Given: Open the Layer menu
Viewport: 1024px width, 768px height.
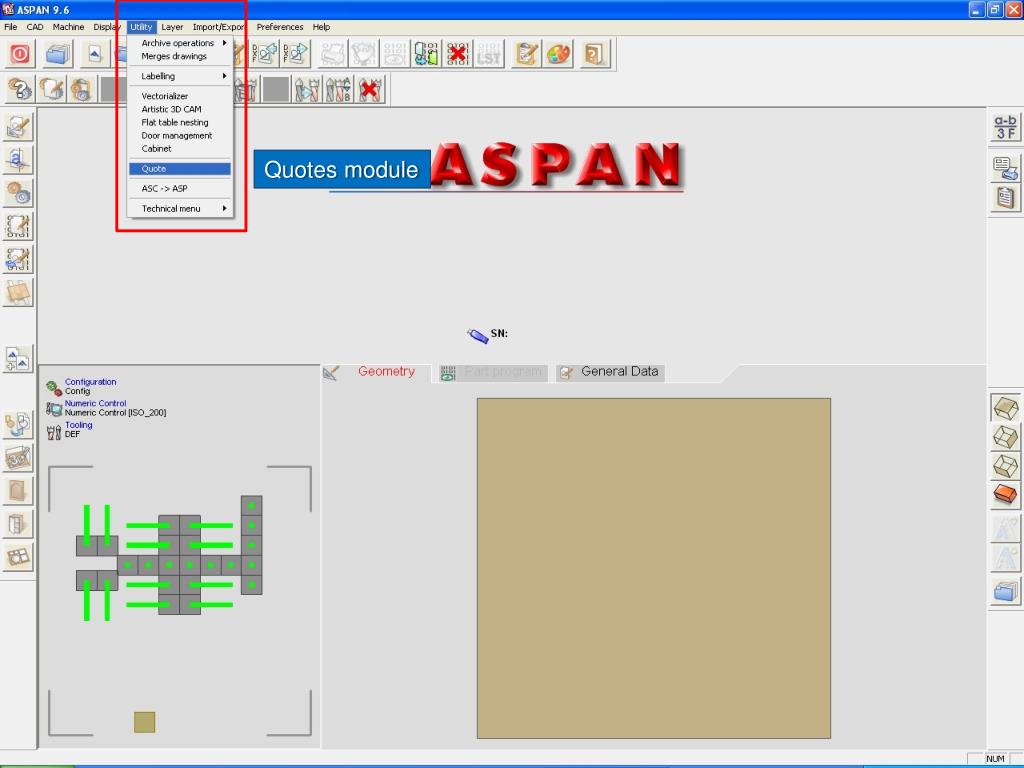Looking at the screenshot, I should (172, 27).
